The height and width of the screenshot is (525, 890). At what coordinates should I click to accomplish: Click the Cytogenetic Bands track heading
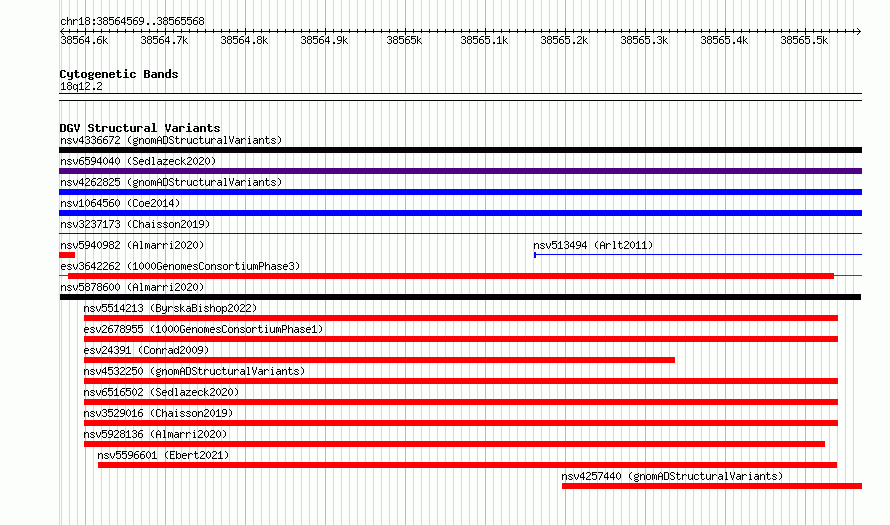point(119,74)
